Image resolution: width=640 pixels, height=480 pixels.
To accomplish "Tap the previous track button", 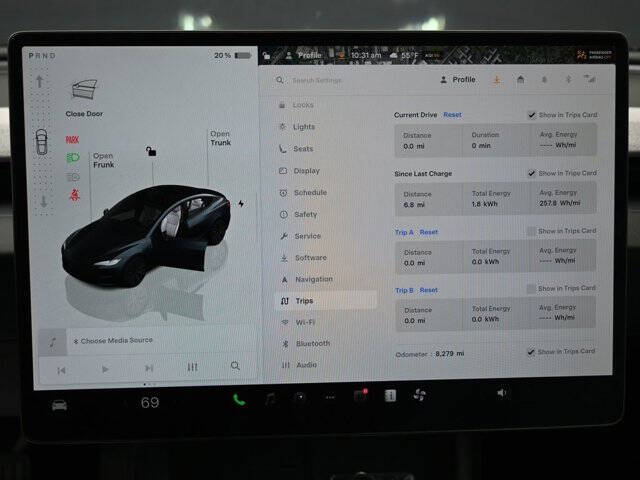I will (62, 370).
